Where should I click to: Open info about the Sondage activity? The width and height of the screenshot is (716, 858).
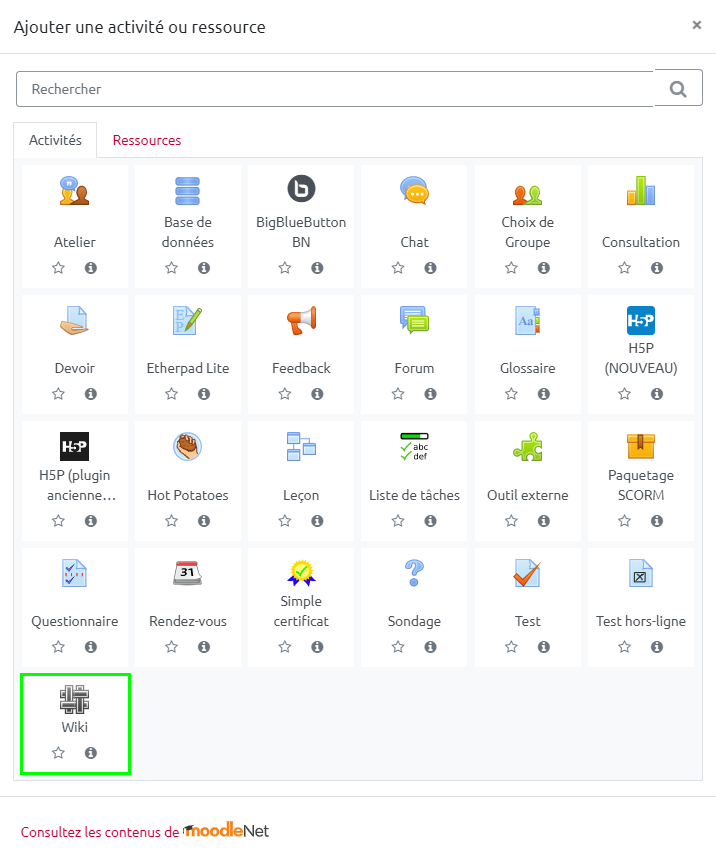430,647
